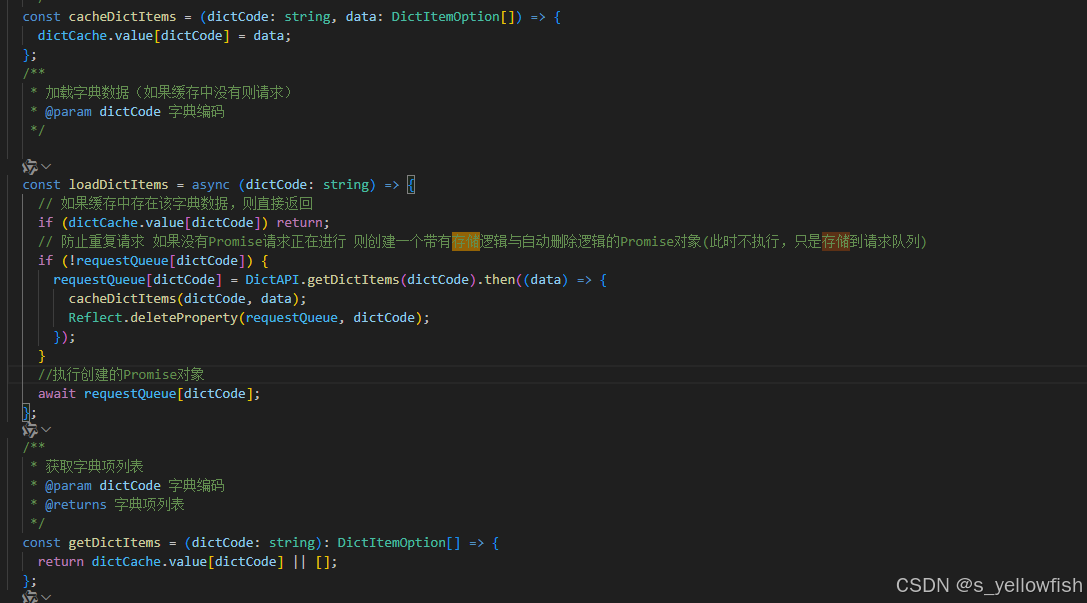Click the DictItemOption type on first line

[x=444, y=16]
